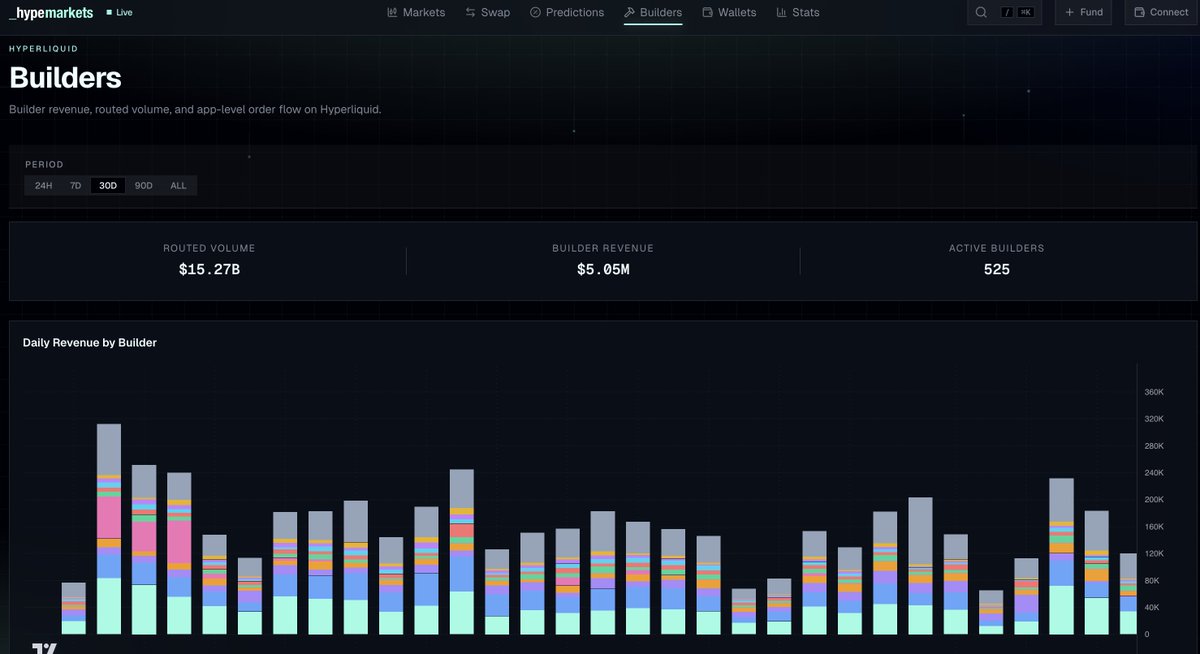Click the Fund button
This screenshot has width=1200, height=654.
pos(1083,12)
